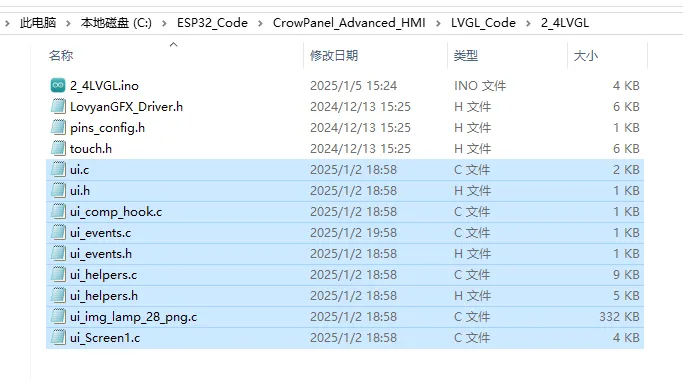
Task: Sort files by 类型 column header
Action: pos(466,56)
